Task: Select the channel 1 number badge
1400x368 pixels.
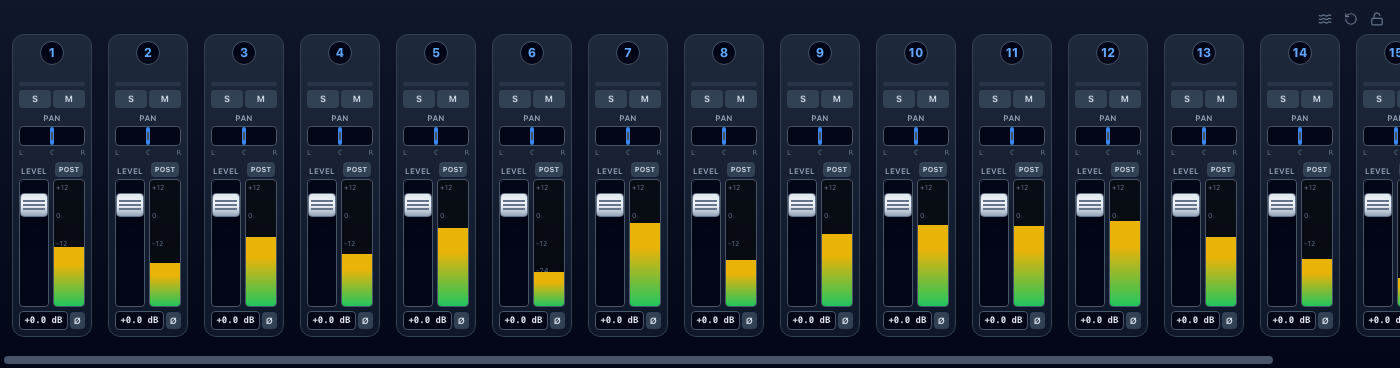Action: (x=52, y=53)
